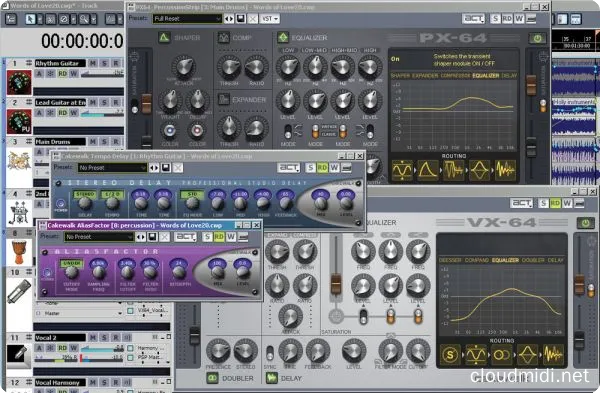Save preset in AliasFactor window

pyautogui.click(x=152, y=237)
